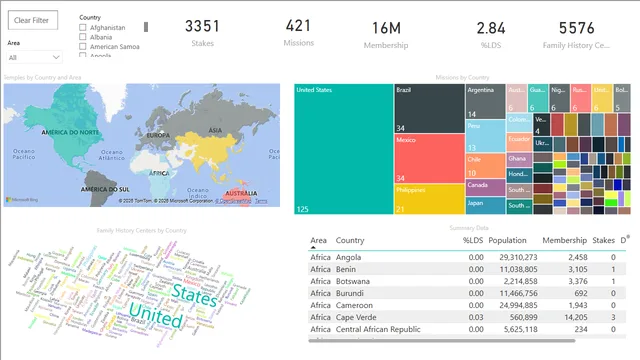Sort table by the Membership column header

pos(564,240)
